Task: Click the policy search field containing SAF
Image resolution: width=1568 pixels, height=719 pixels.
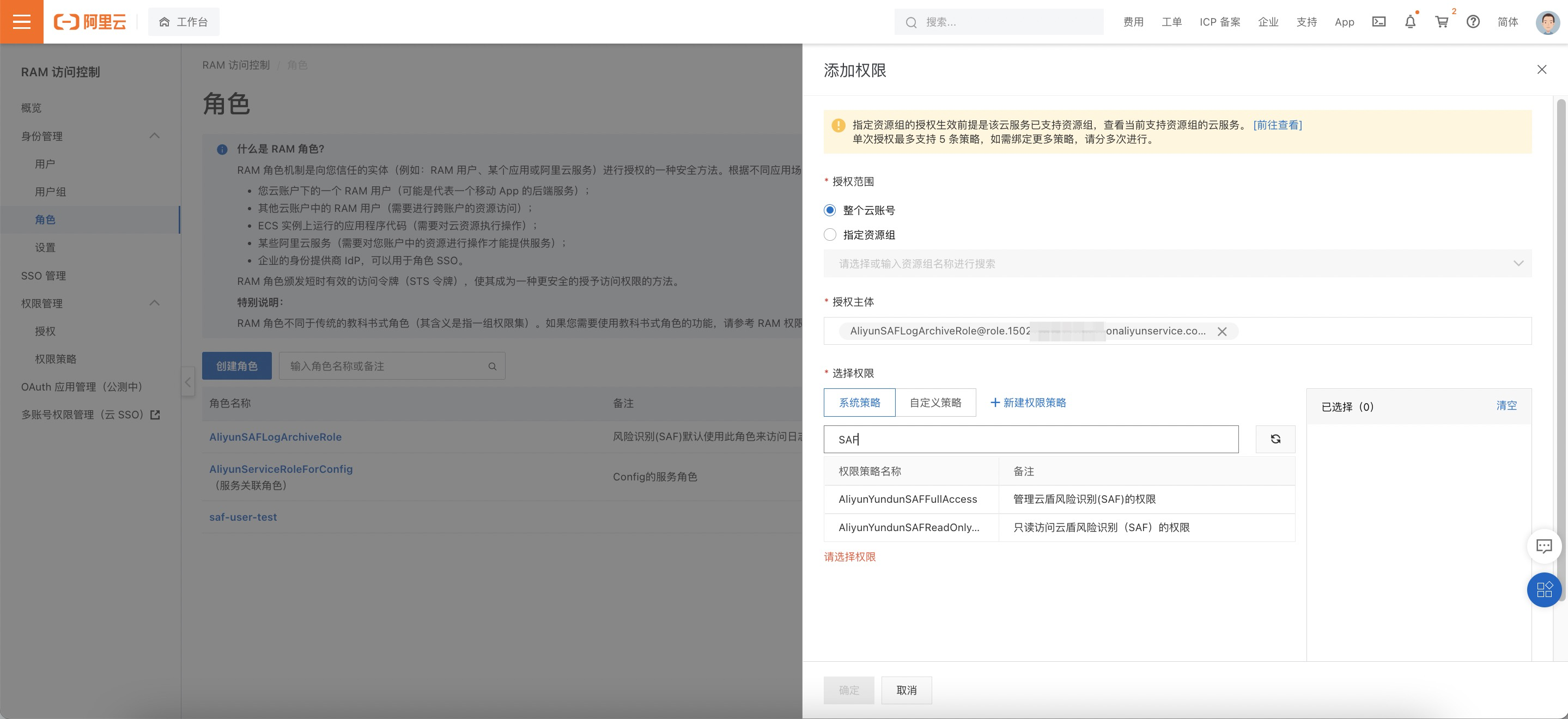Action: pyautogui.click(x=1030, y=439)
